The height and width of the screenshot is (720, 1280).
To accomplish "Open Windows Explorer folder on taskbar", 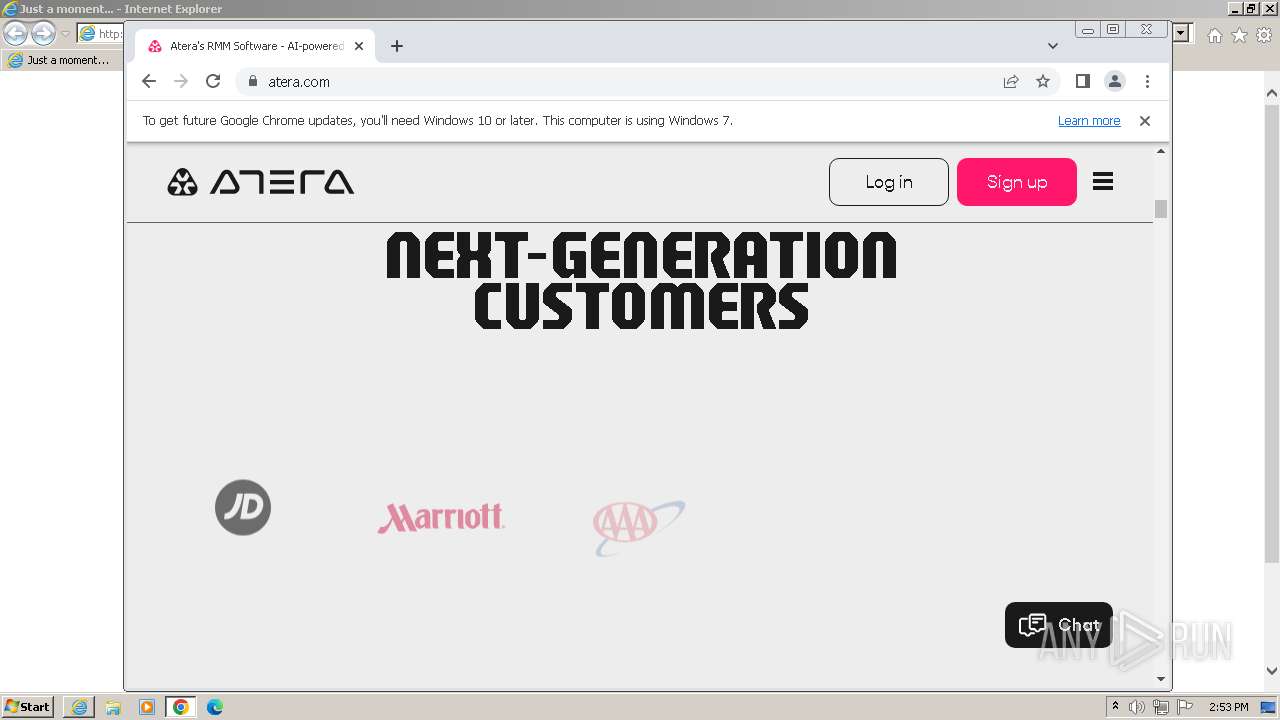I will [x=113, y=707].
